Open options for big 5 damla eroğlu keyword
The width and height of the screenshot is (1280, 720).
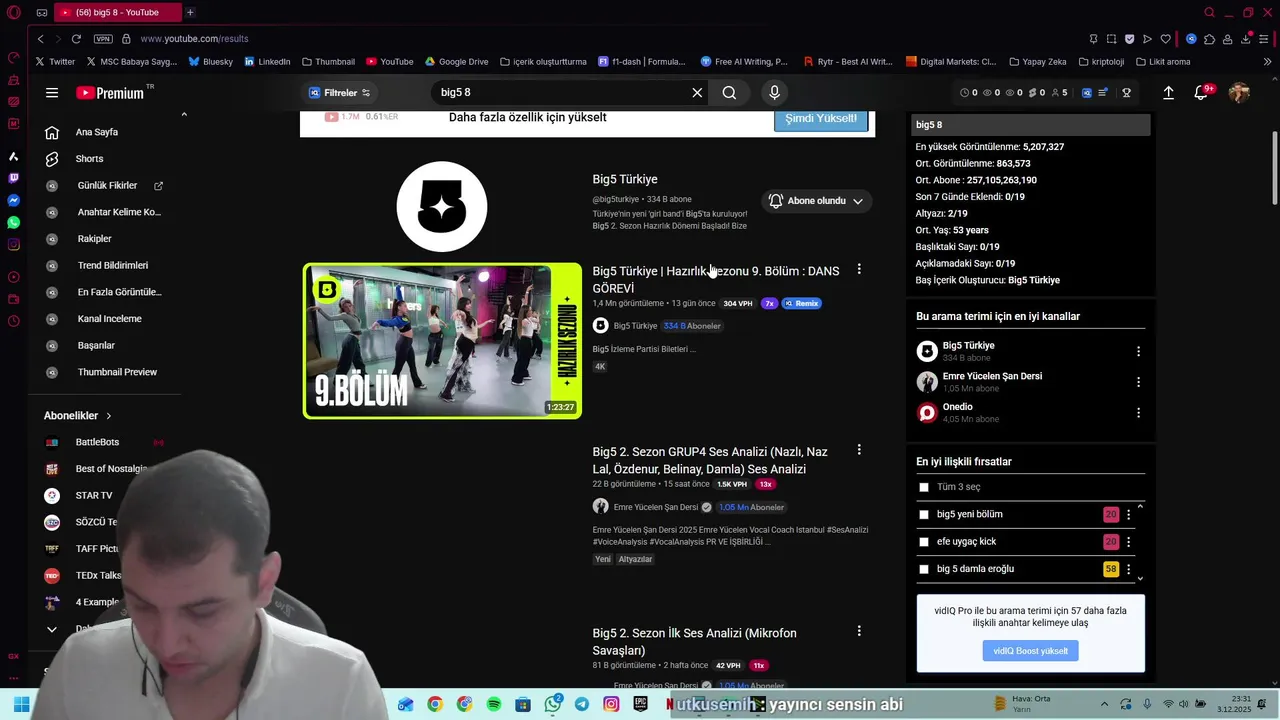1129,569
